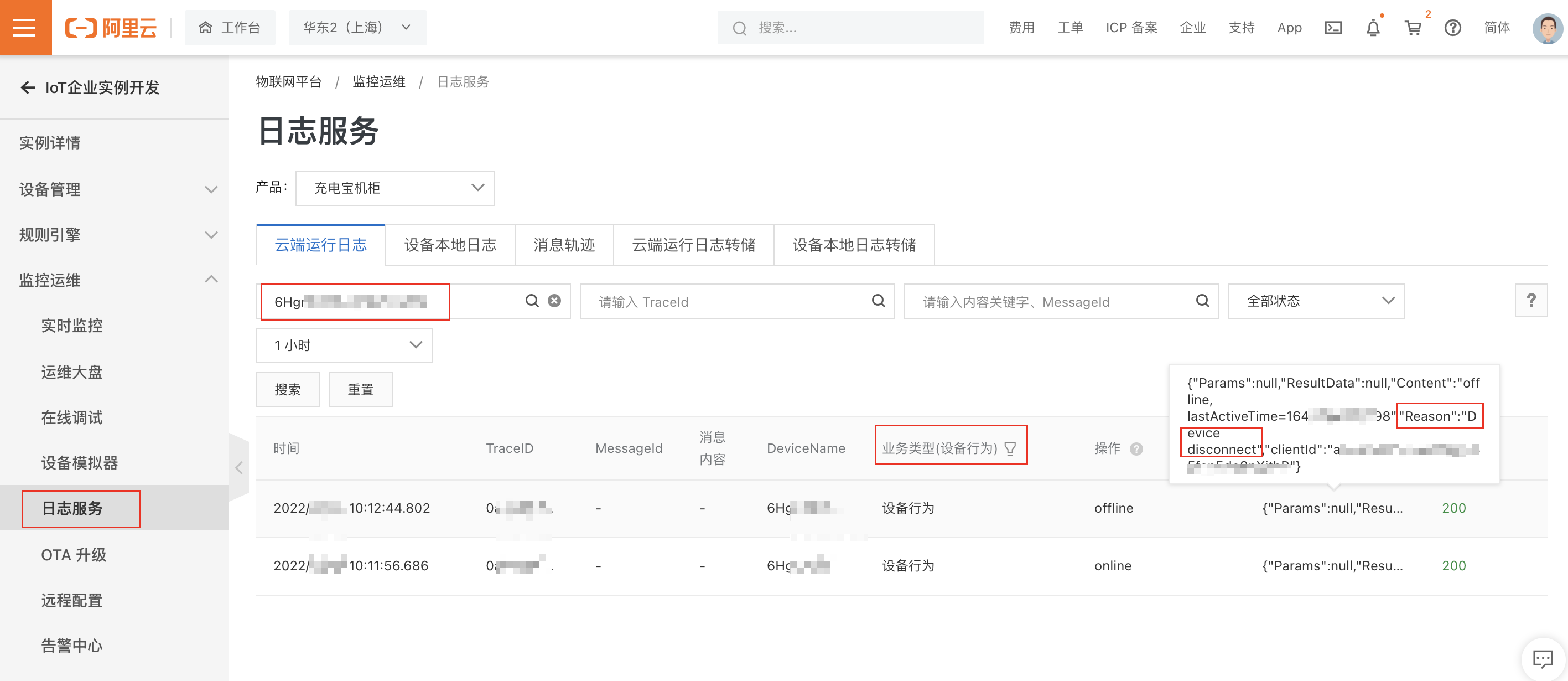Collapse the sidebar with the arrow handle
Image resolution: width=1568 pixels, height=681 pixels.
(x=238, y=467)
